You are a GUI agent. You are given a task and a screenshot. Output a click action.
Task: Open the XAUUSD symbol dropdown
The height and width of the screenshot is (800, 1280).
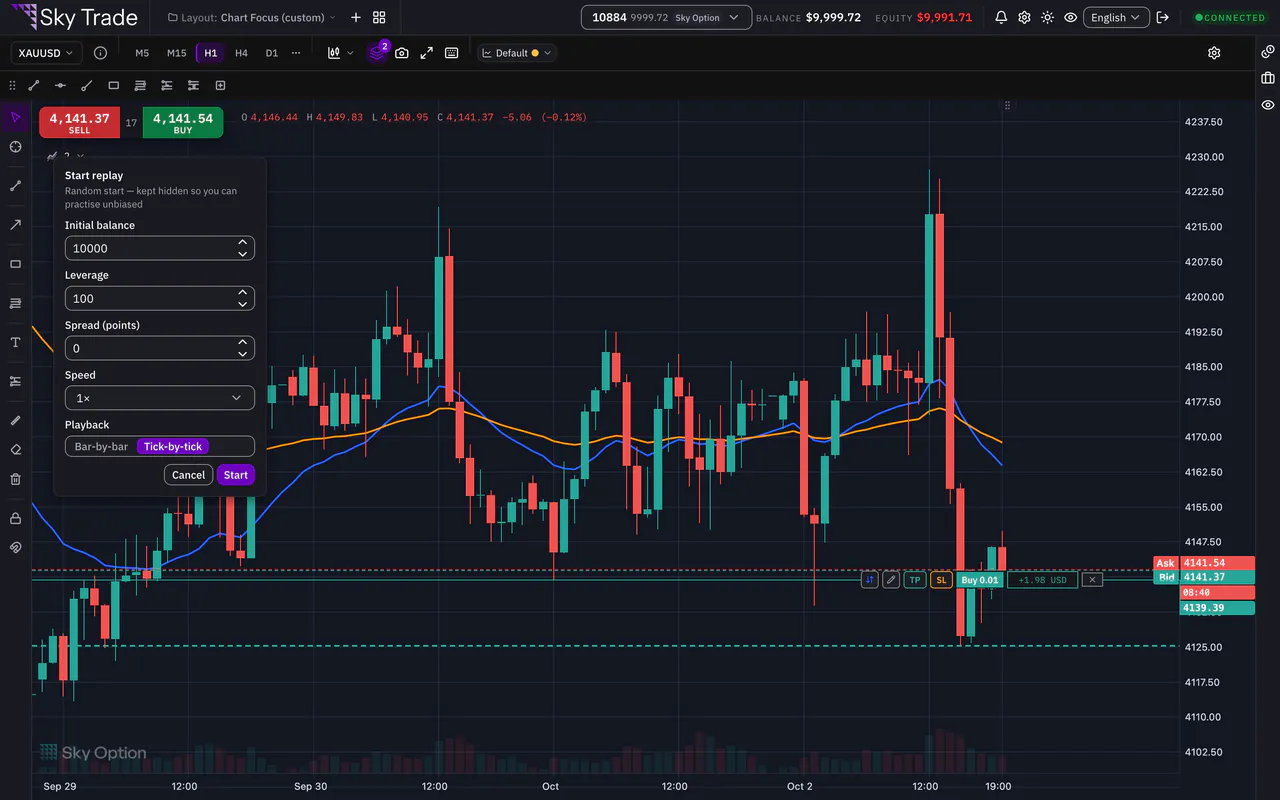46,53
